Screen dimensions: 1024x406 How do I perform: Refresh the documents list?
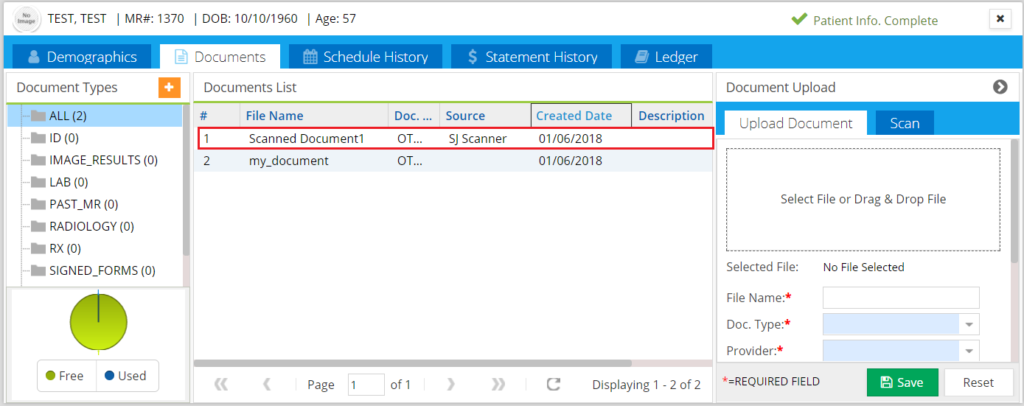[x=554, y=384]
